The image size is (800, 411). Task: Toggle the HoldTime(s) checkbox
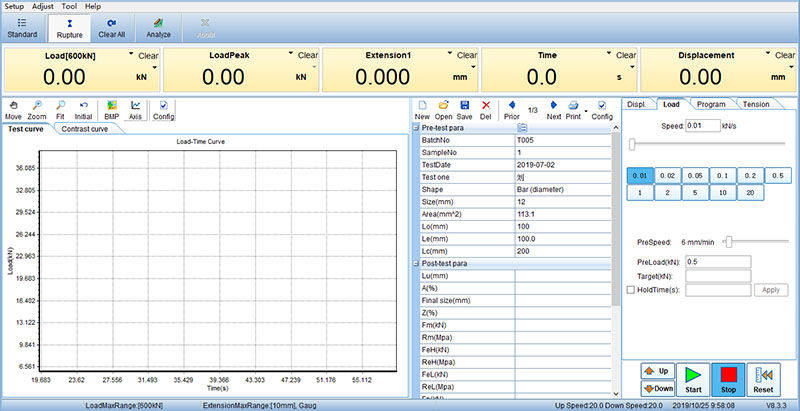tap(629, 290)
